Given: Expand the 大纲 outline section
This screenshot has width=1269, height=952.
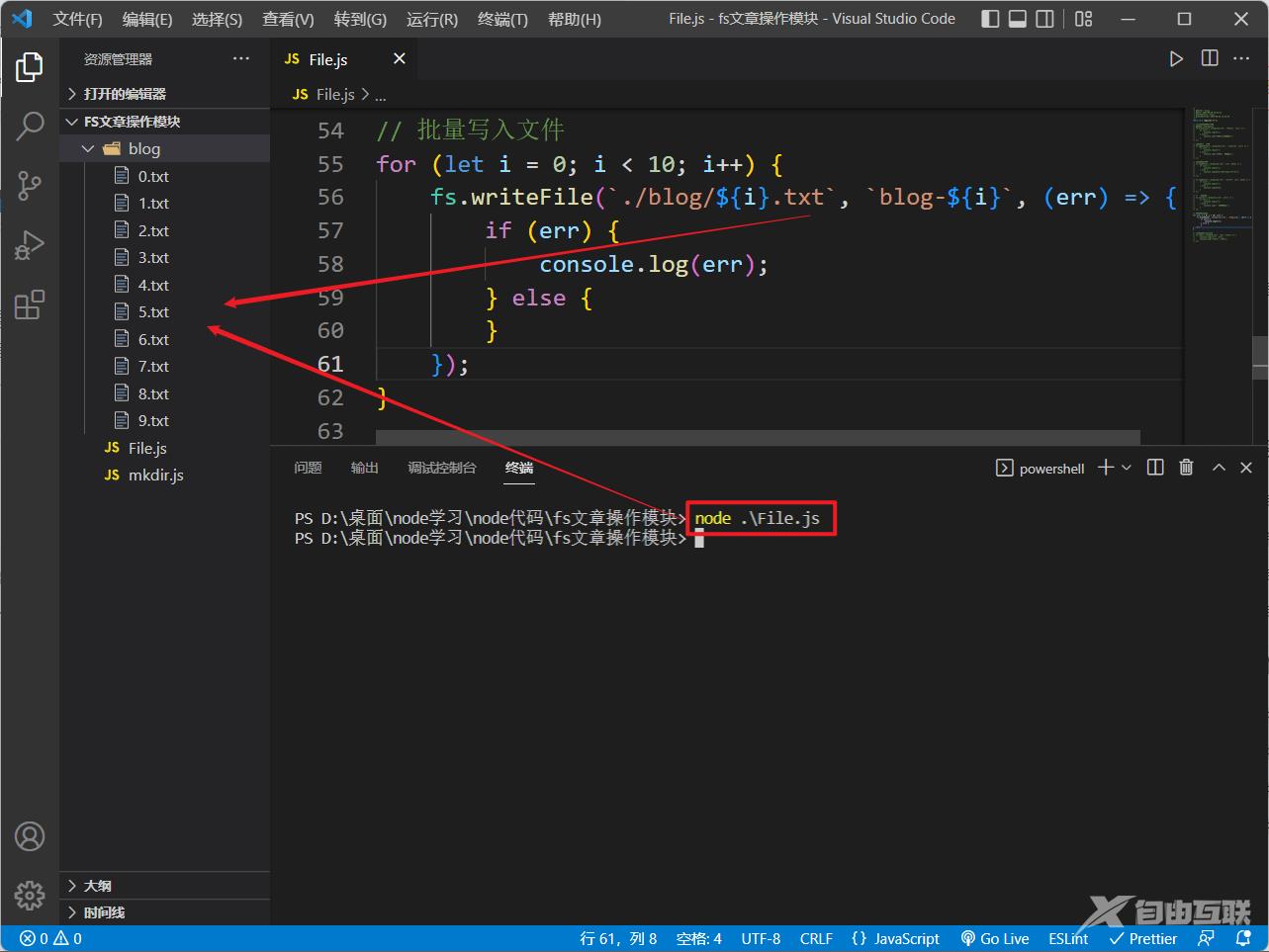Looking at the screenshot, I should 165,886.
